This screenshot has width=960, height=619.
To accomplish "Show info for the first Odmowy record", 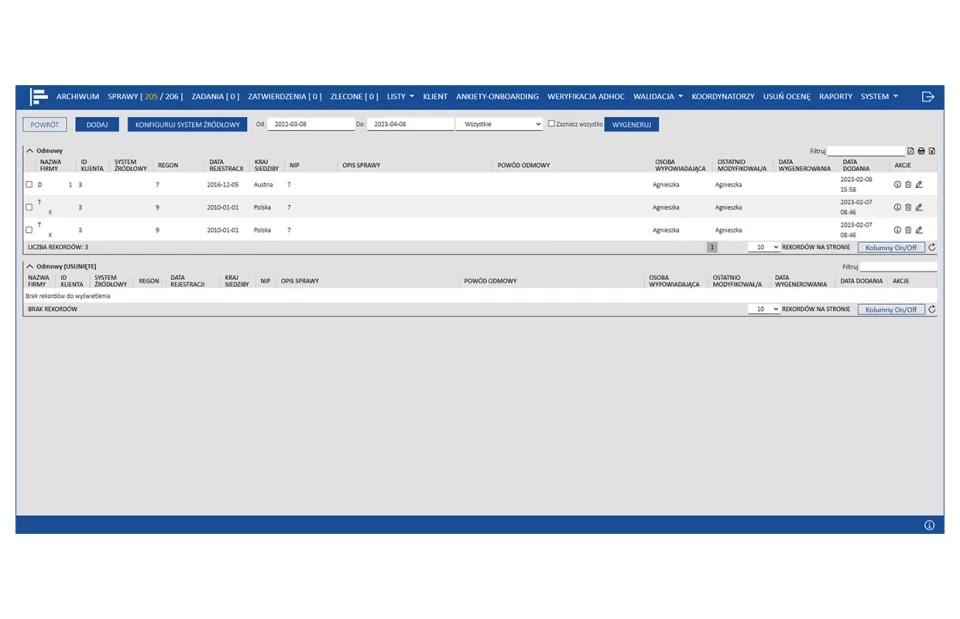I will click(897, 185).
